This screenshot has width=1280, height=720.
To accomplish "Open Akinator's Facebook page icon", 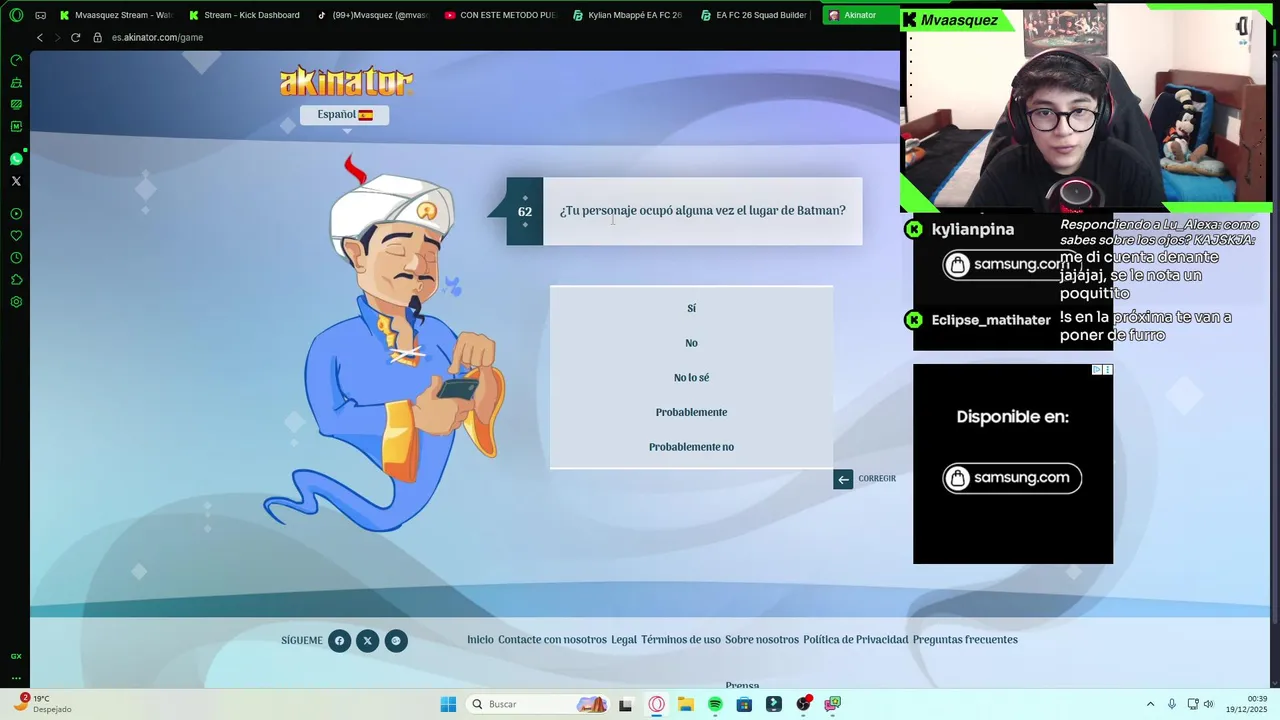I will (339, 641).
